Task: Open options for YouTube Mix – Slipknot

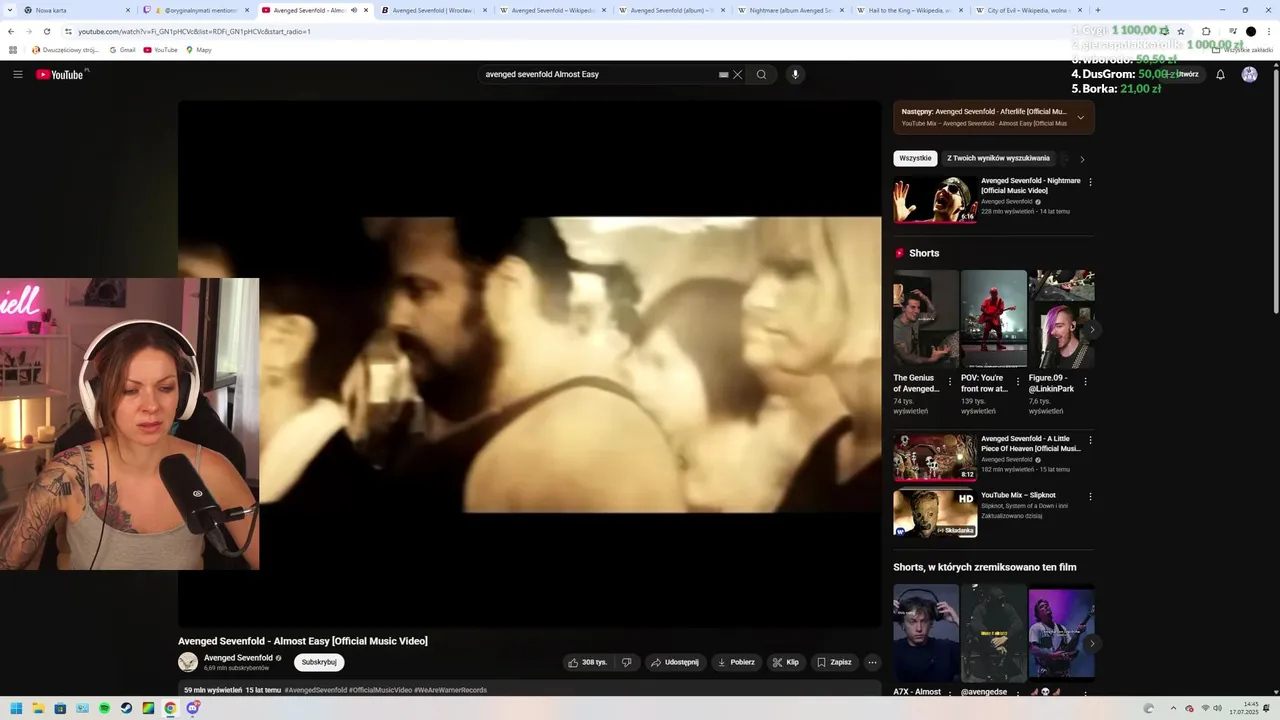Action: pos(1090,496)
